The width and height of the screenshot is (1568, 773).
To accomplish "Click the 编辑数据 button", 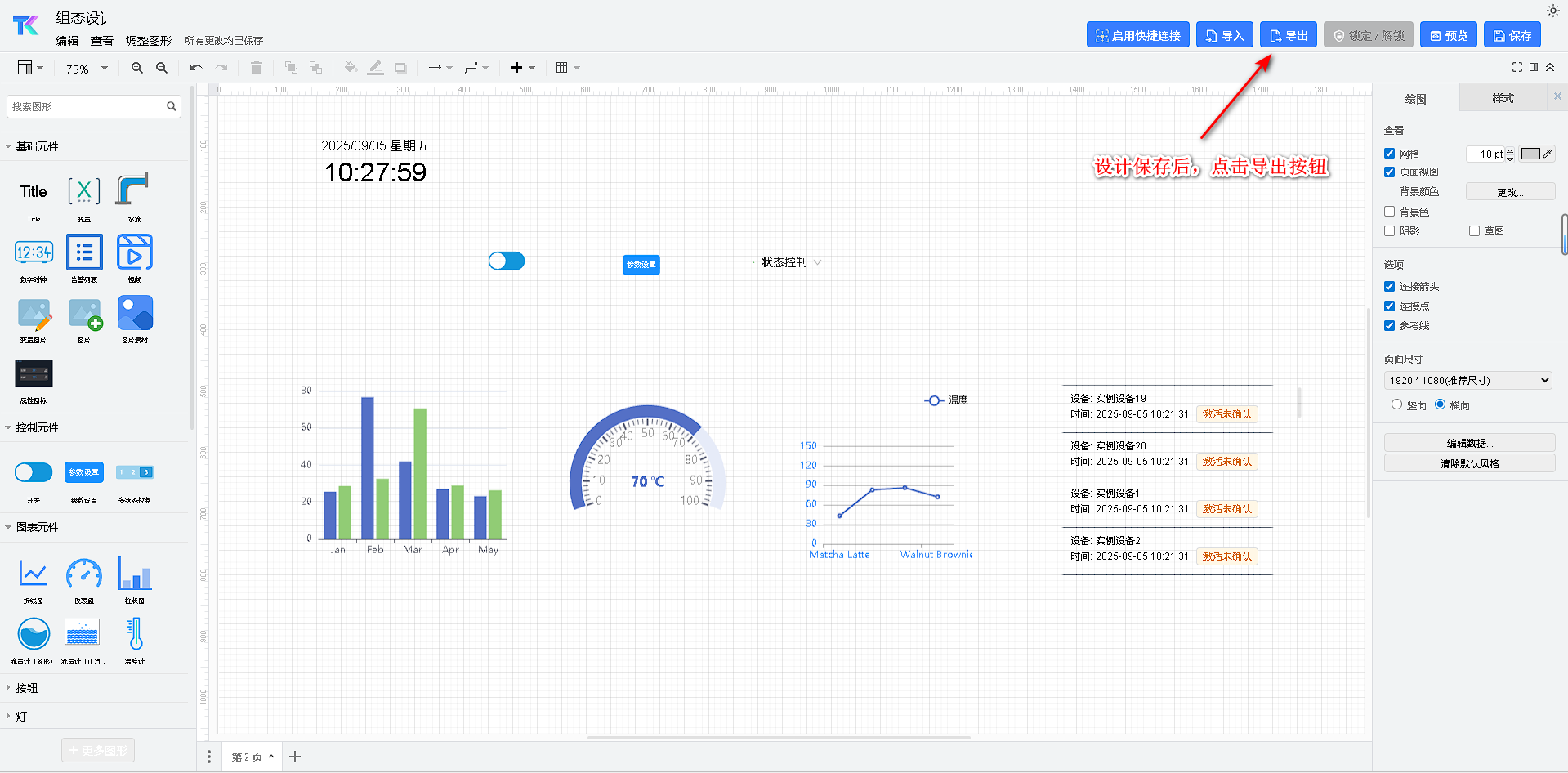I will click(1468, 443).
